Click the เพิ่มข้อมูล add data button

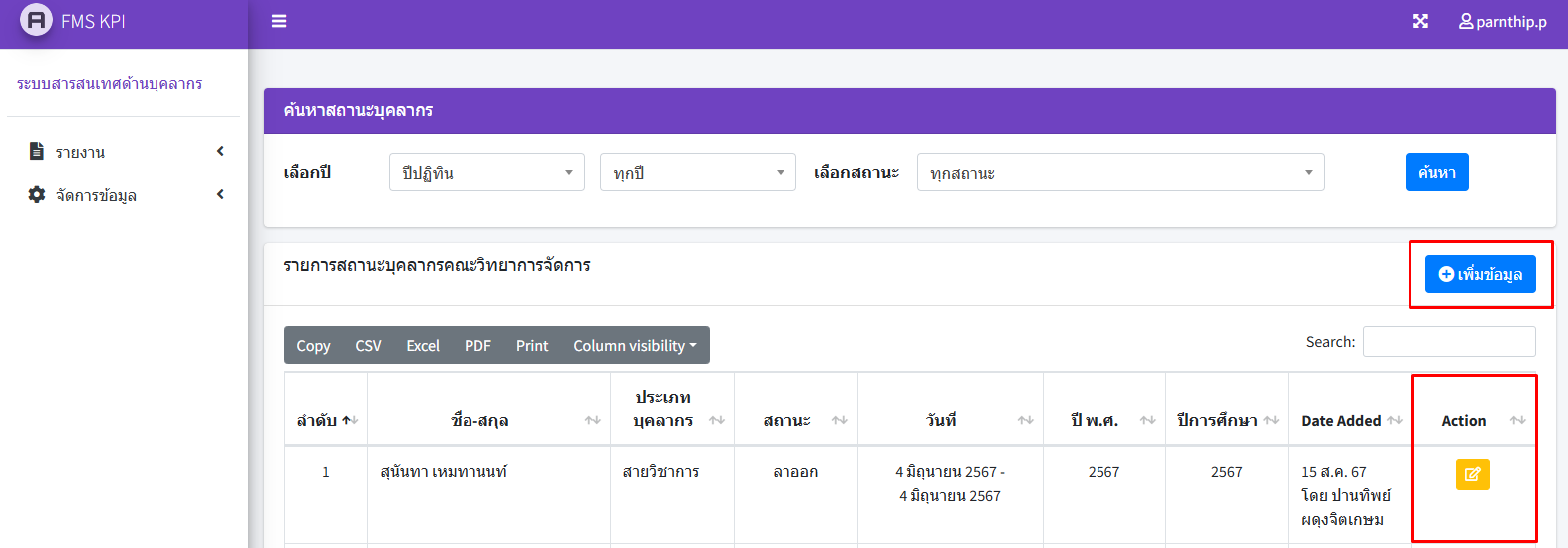pos(1480,274)
